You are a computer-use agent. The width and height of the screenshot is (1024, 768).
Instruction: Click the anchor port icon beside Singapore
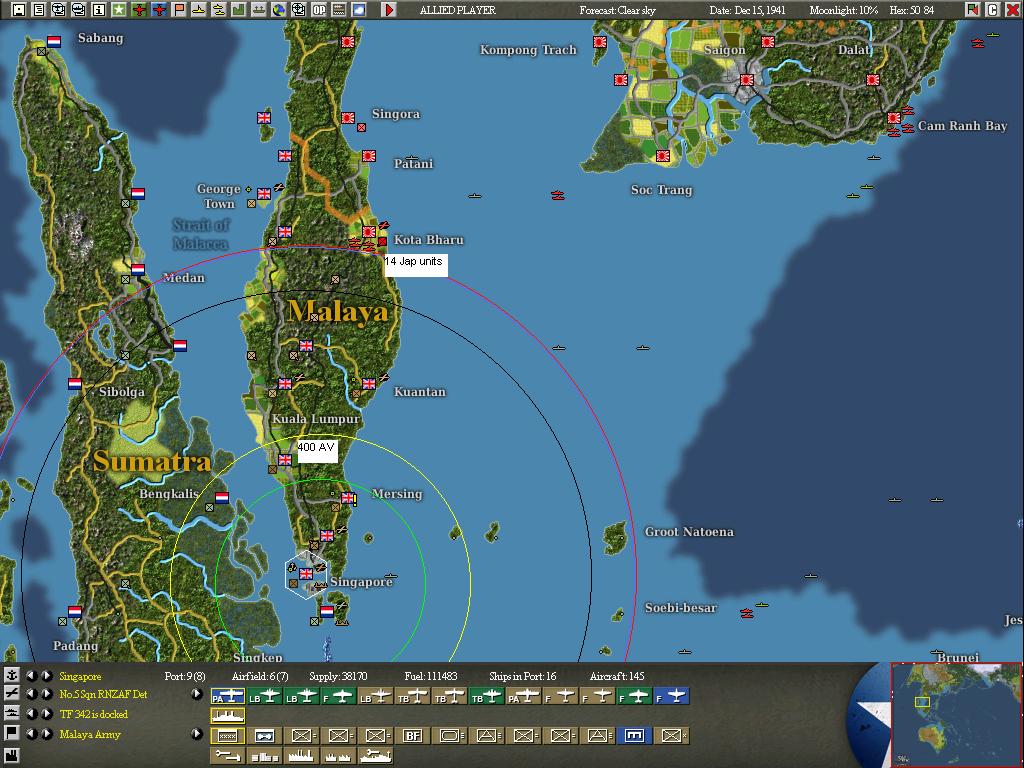11,675
